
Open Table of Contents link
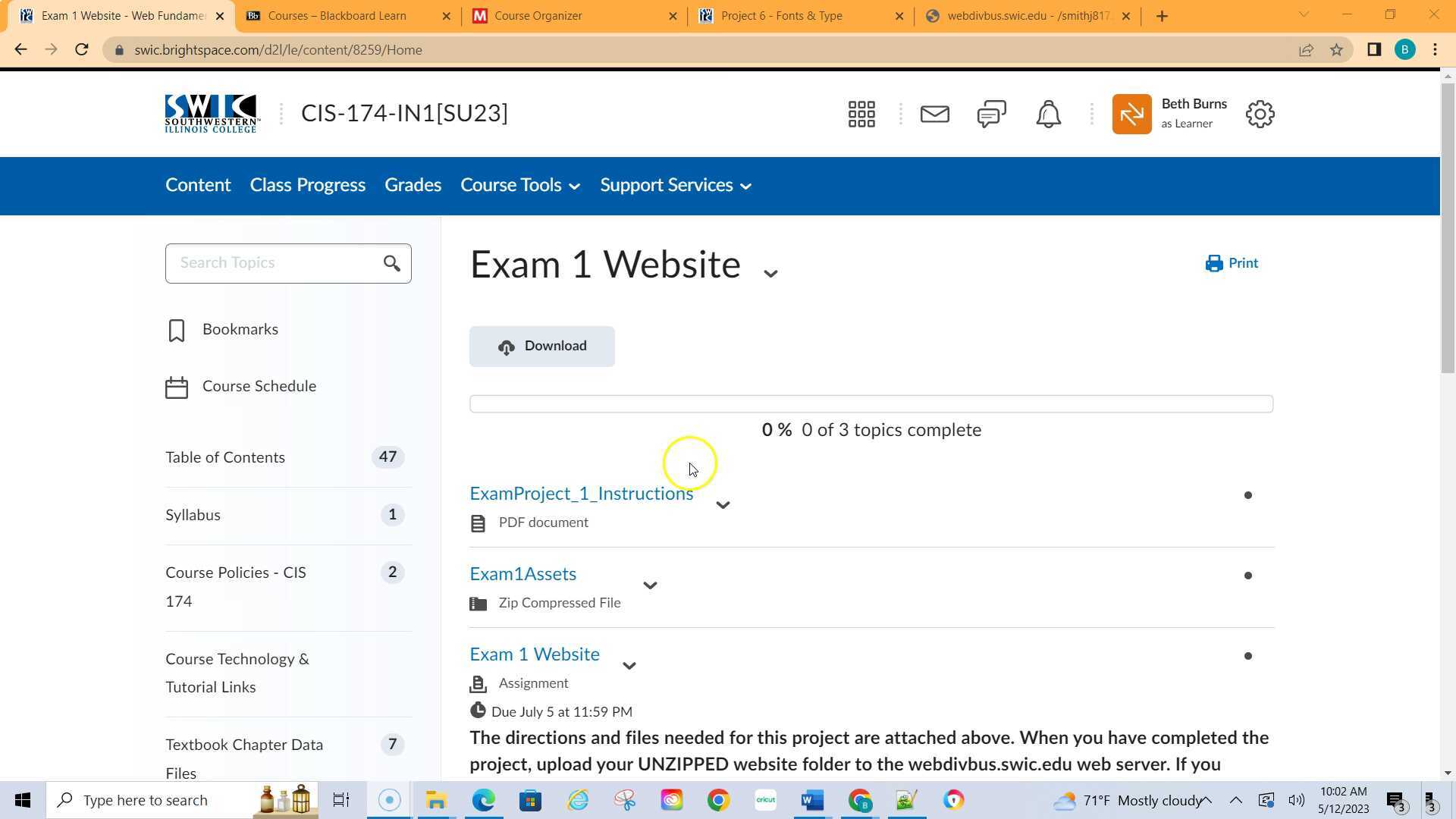pyautogui.click(x=224, y=457)
